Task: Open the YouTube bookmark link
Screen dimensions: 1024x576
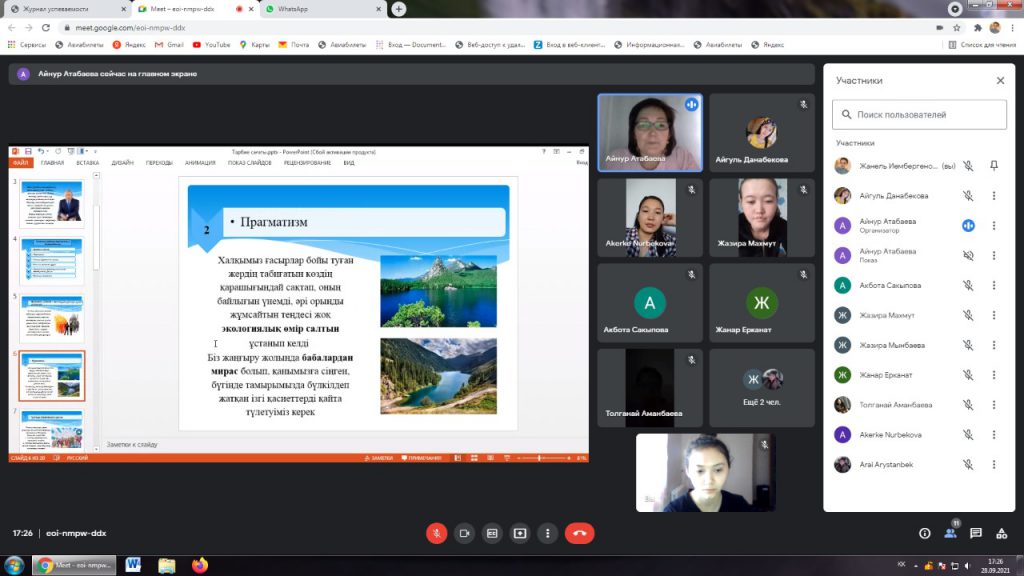Action: pyautogui.click(x=212, y=44)
